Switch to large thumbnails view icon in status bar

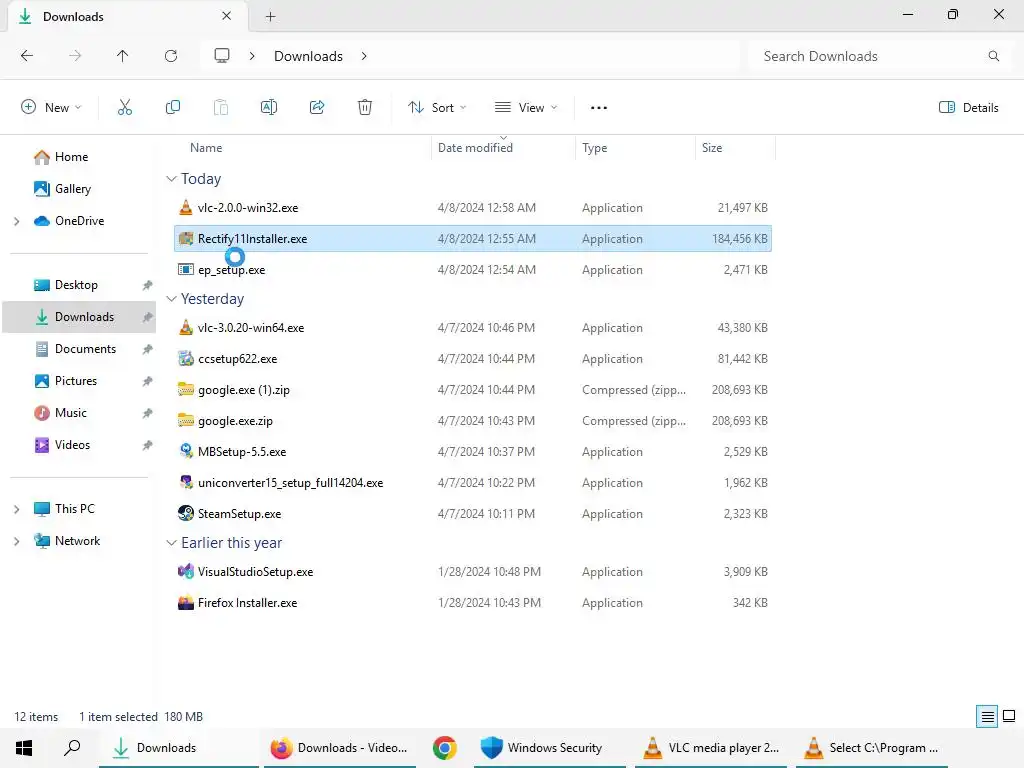(x=1009, y=716)
